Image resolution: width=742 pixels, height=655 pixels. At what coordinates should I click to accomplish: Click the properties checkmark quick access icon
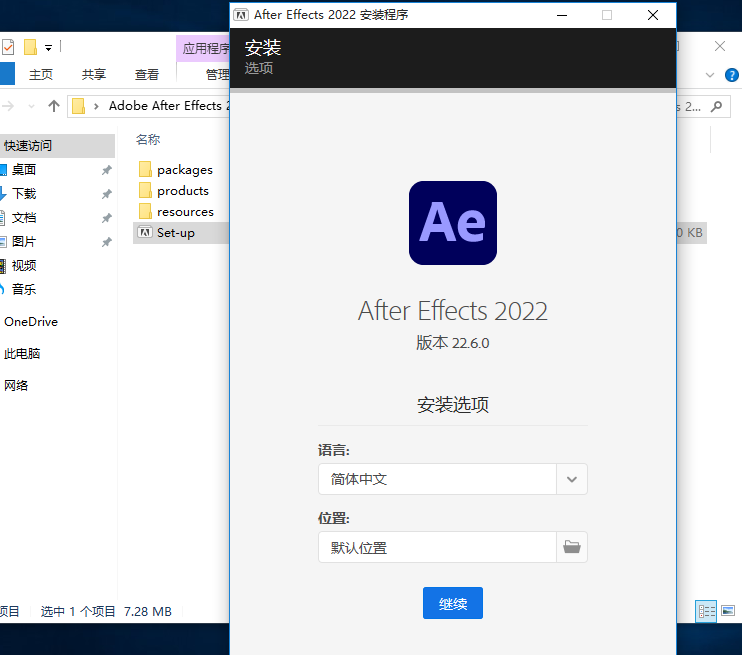8,47
